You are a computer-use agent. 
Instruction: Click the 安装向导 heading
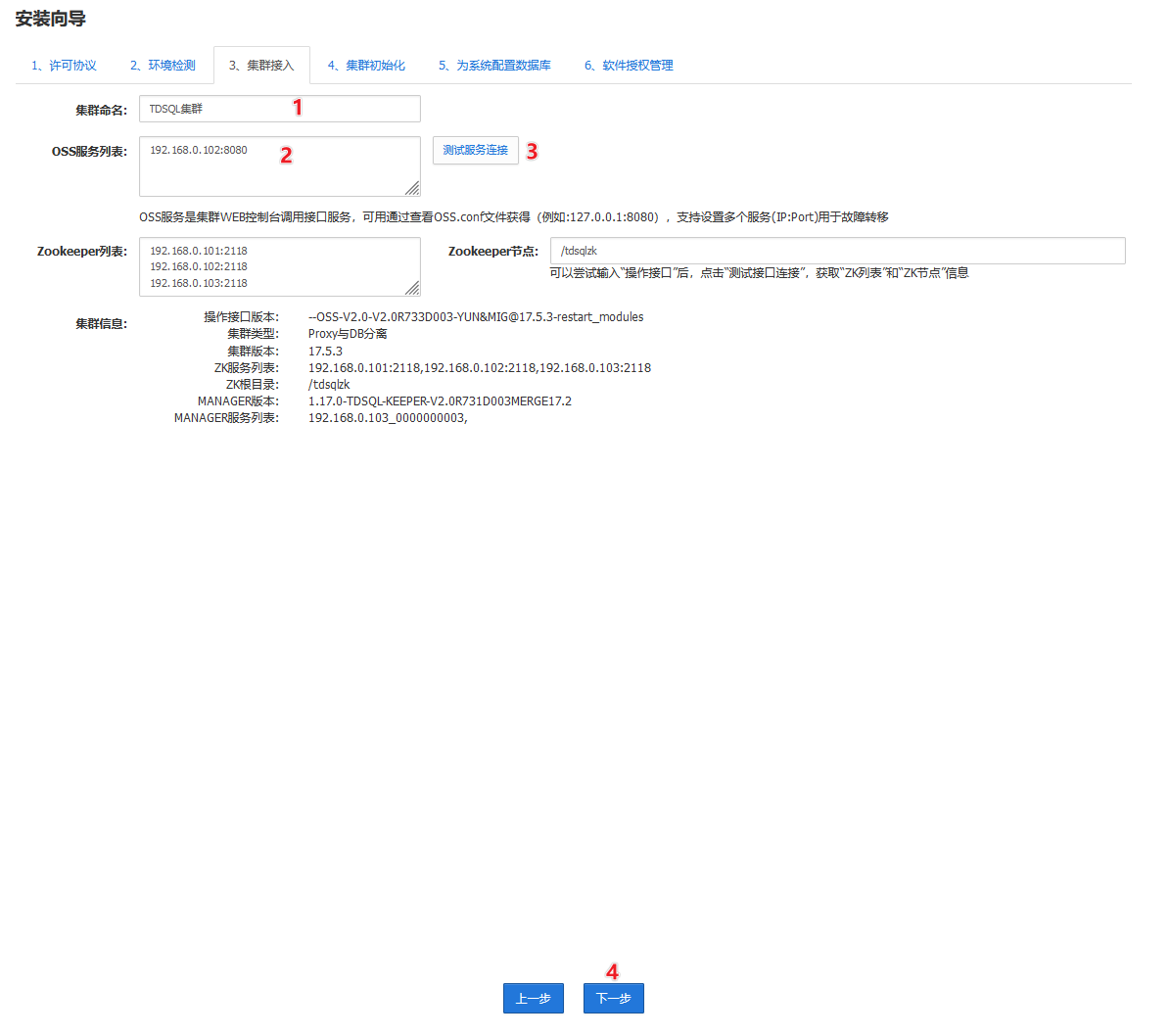click(x=51, y=19)
